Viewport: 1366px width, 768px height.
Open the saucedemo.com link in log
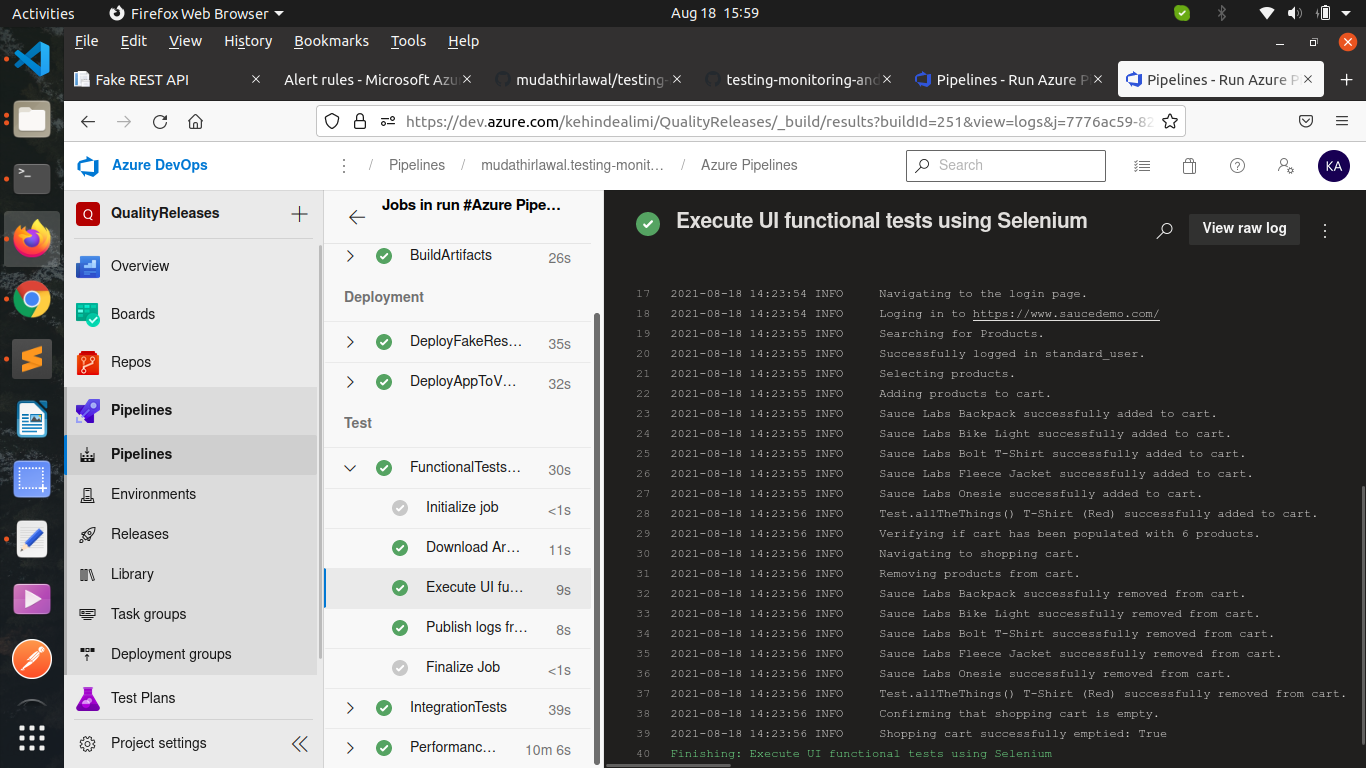coord(1065,314)
